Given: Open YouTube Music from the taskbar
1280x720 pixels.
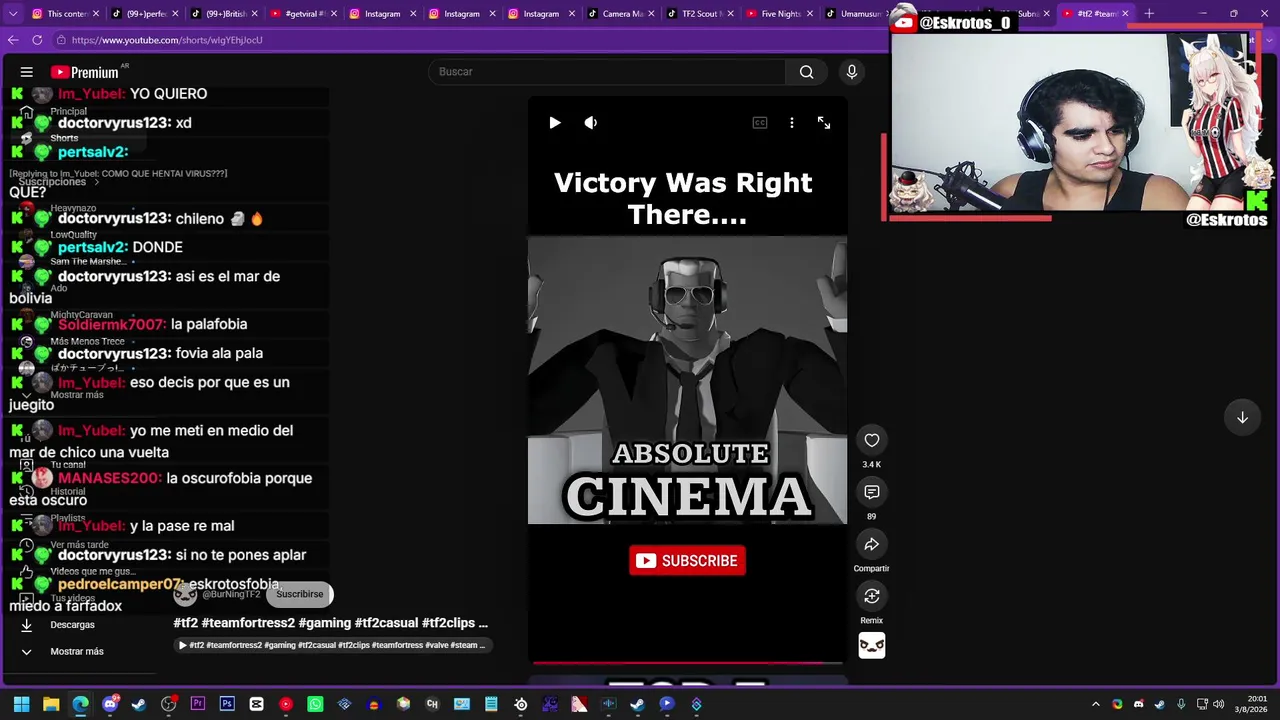Looking at the screenshot, I should [286, 704].
